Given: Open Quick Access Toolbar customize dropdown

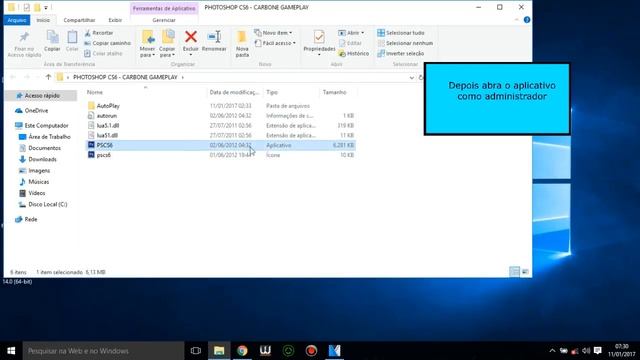Looking at the screenshot, I should [x=46, y=7].
